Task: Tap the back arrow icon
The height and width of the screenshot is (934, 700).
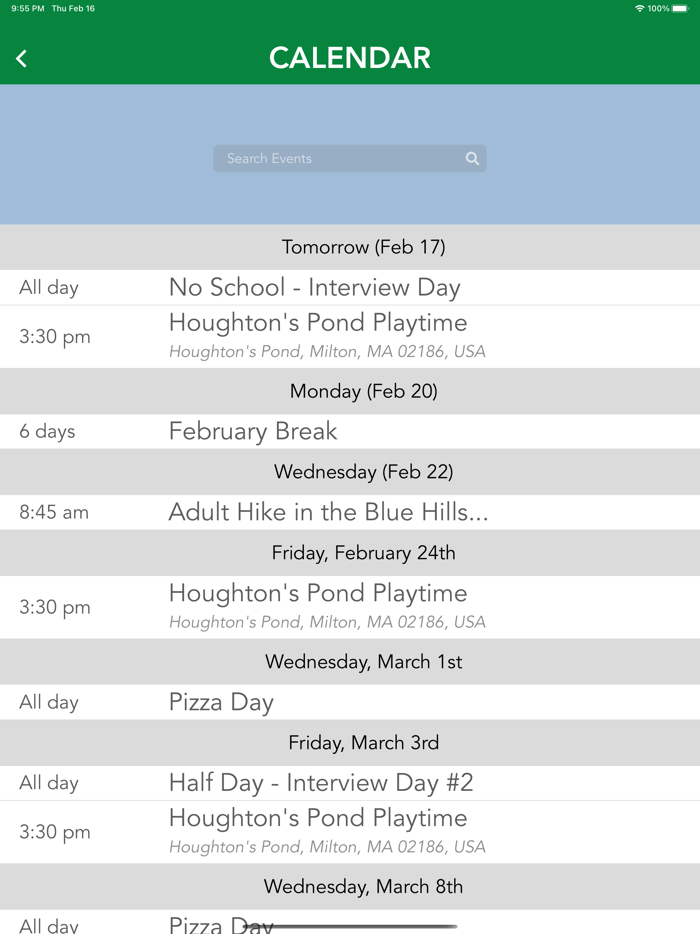Action: tap(22, 59)
